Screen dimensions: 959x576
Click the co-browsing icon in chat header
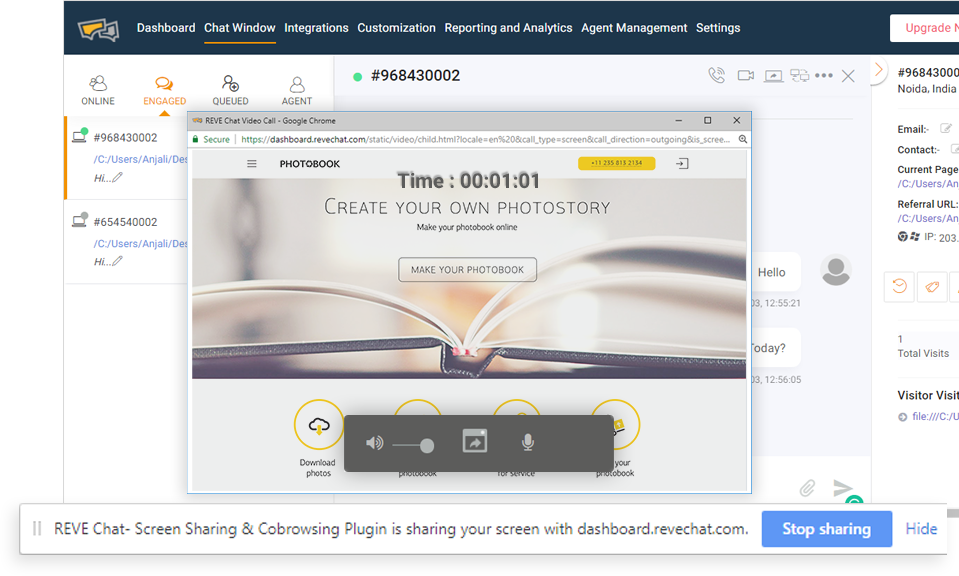pos(799,75)
